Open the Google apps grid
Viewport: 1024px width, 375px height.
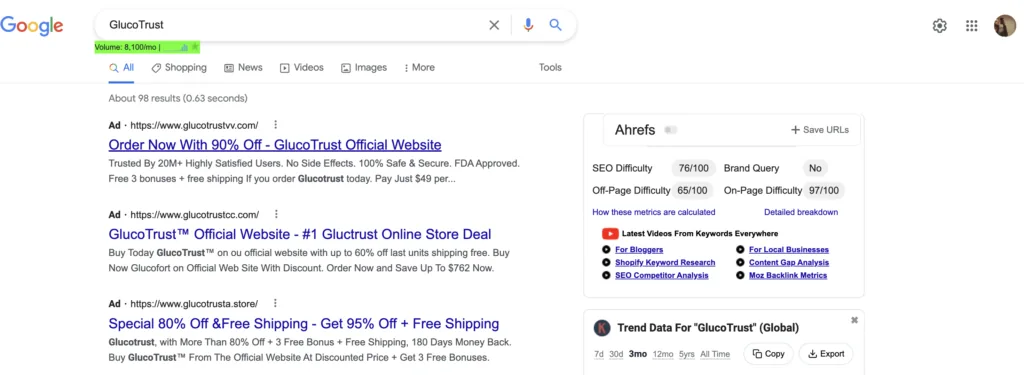(971, 25)
